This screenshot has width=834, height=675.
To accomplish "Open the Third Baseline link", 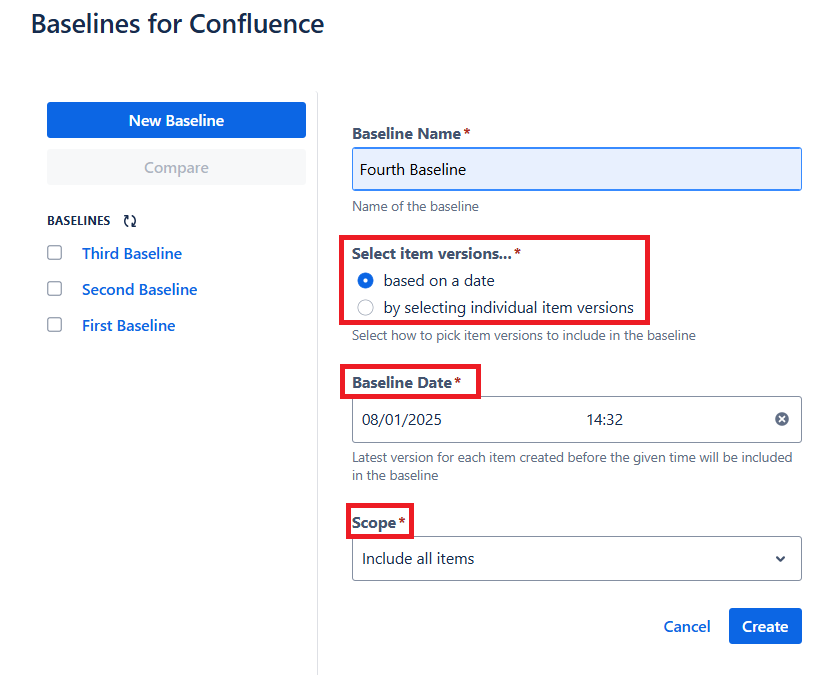I will [x=131, y=253].
